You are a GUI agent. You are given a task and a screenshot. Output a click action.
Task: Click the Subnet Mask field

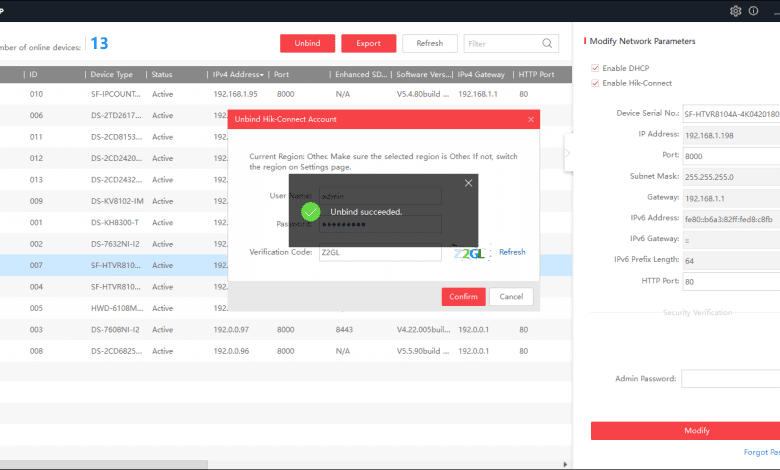point(731,177)
